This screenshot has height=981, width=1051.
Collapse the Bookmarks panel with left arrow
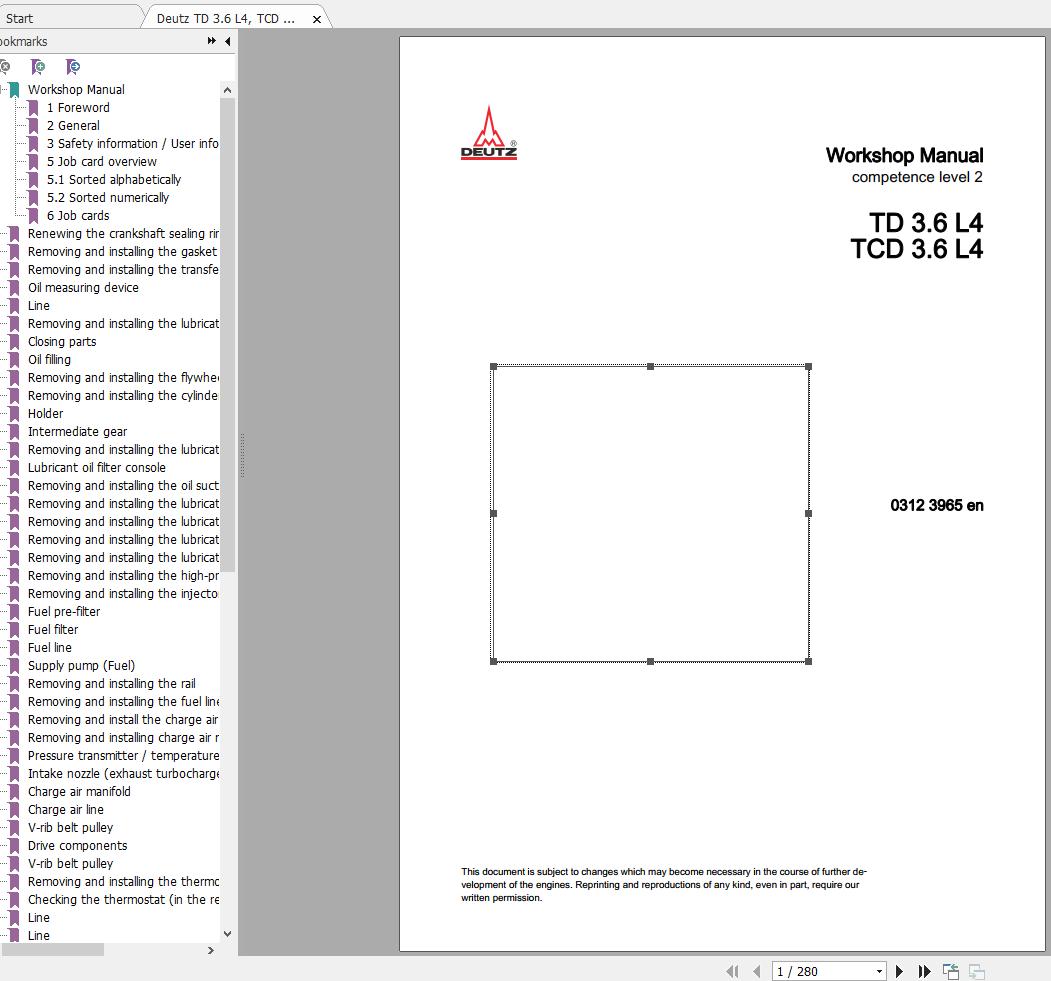228,41
